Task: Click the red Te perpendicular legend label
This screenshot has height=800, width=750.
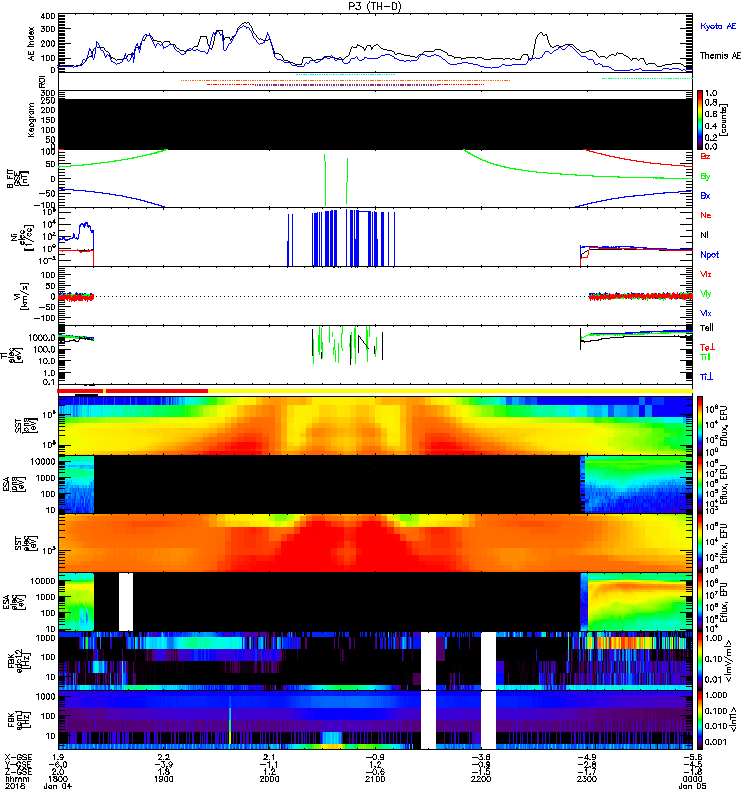Action: click(x=707, y=347)
